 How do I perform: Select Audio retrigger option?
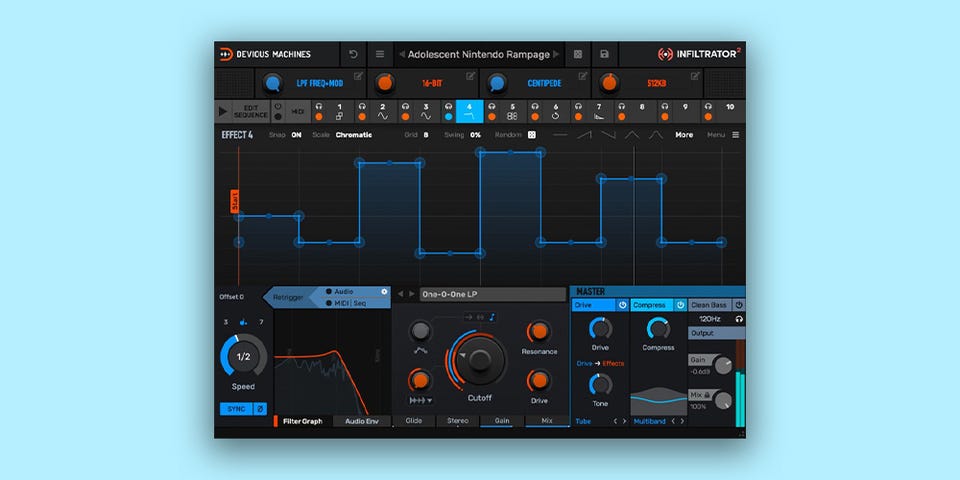click(339, 292)
